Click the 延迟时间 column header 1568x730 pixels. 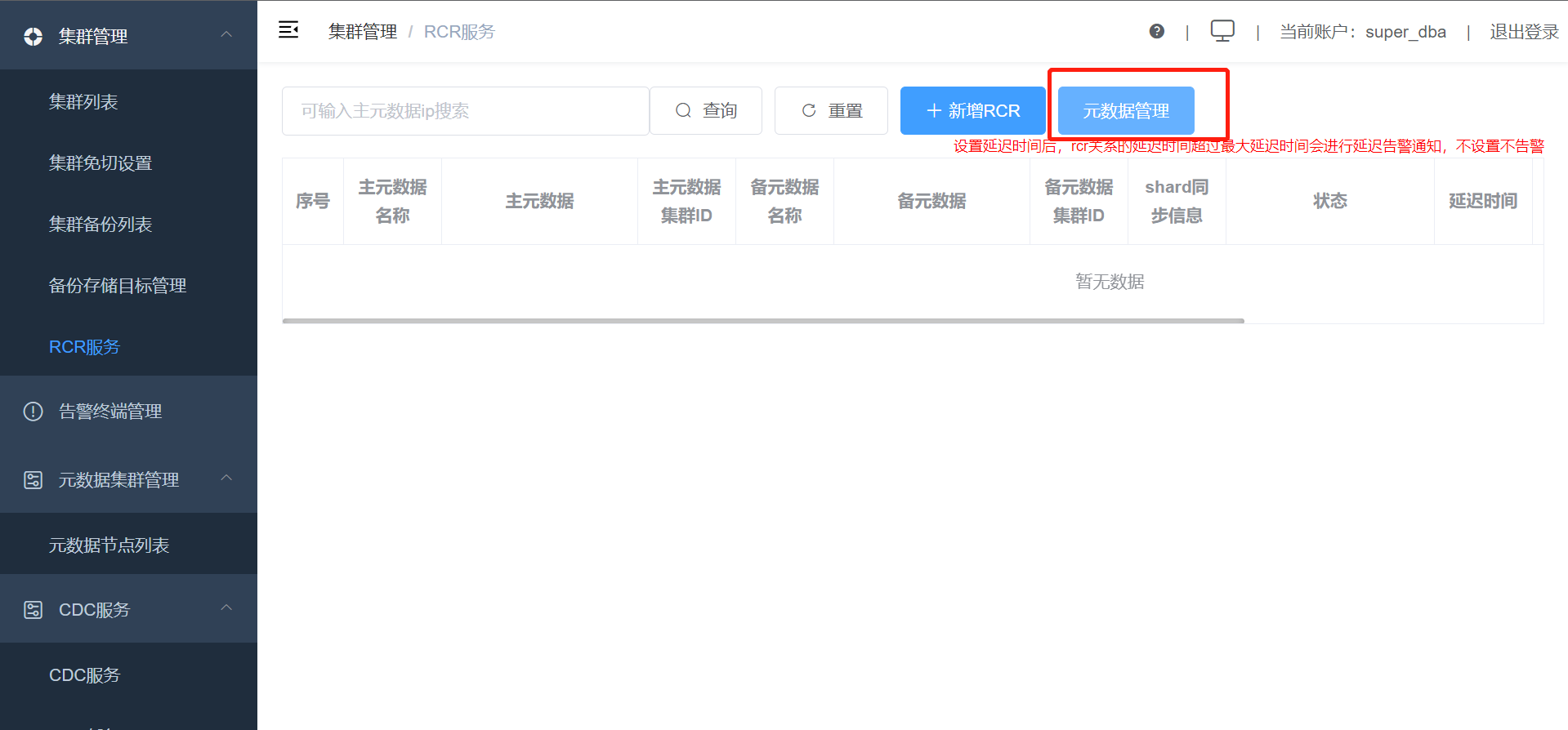(1484, 201)
